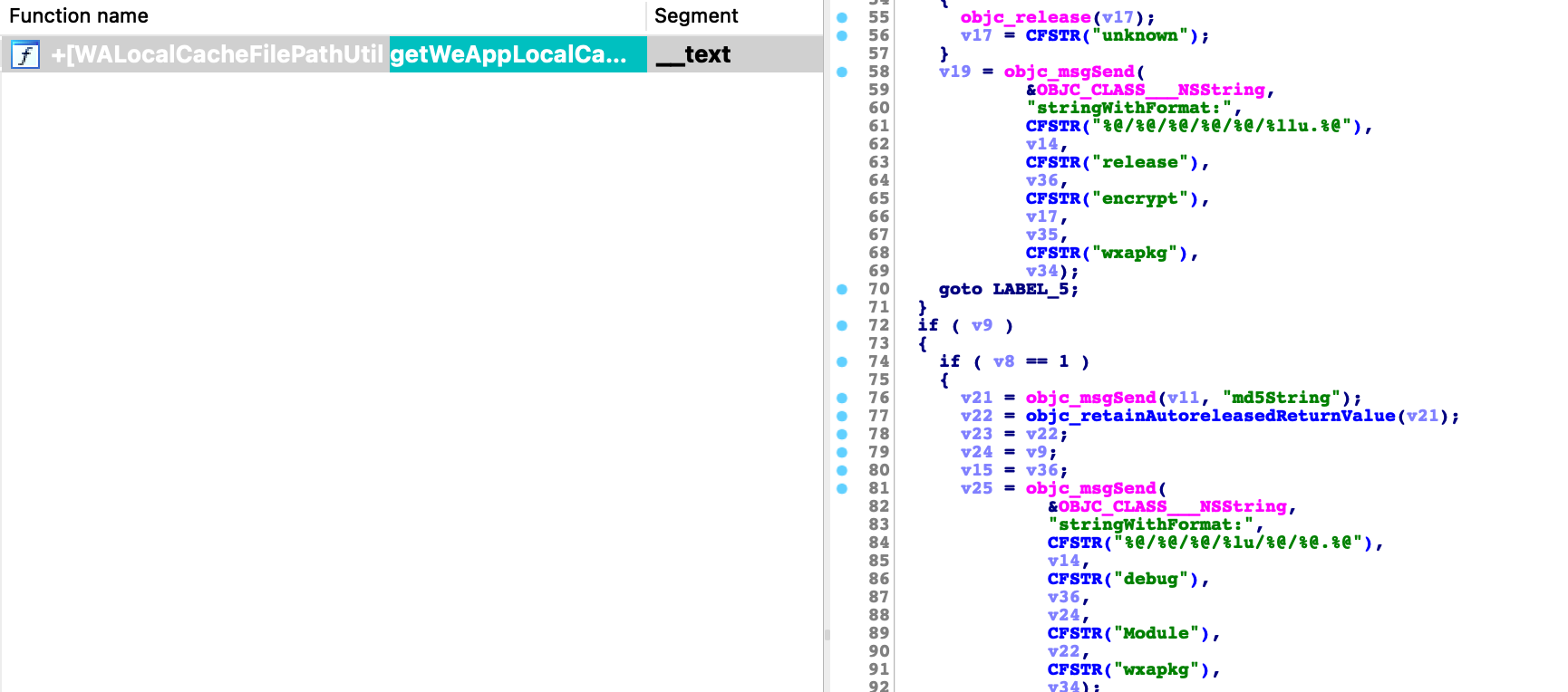Sort by the 'Function name' column header

79,16
